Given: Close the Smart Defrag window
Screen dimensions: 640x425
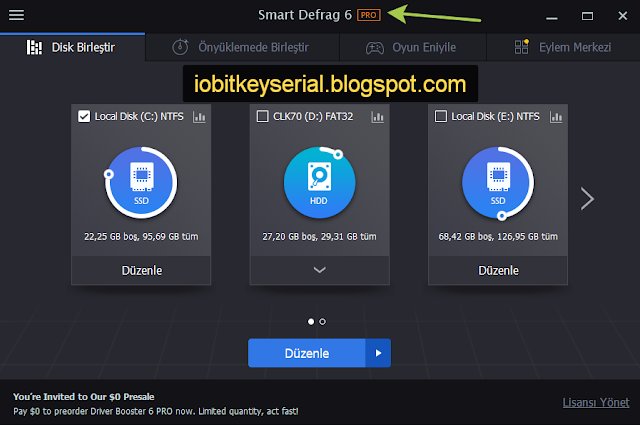Looking at the screenshot, I should click(x=622, y=16).
